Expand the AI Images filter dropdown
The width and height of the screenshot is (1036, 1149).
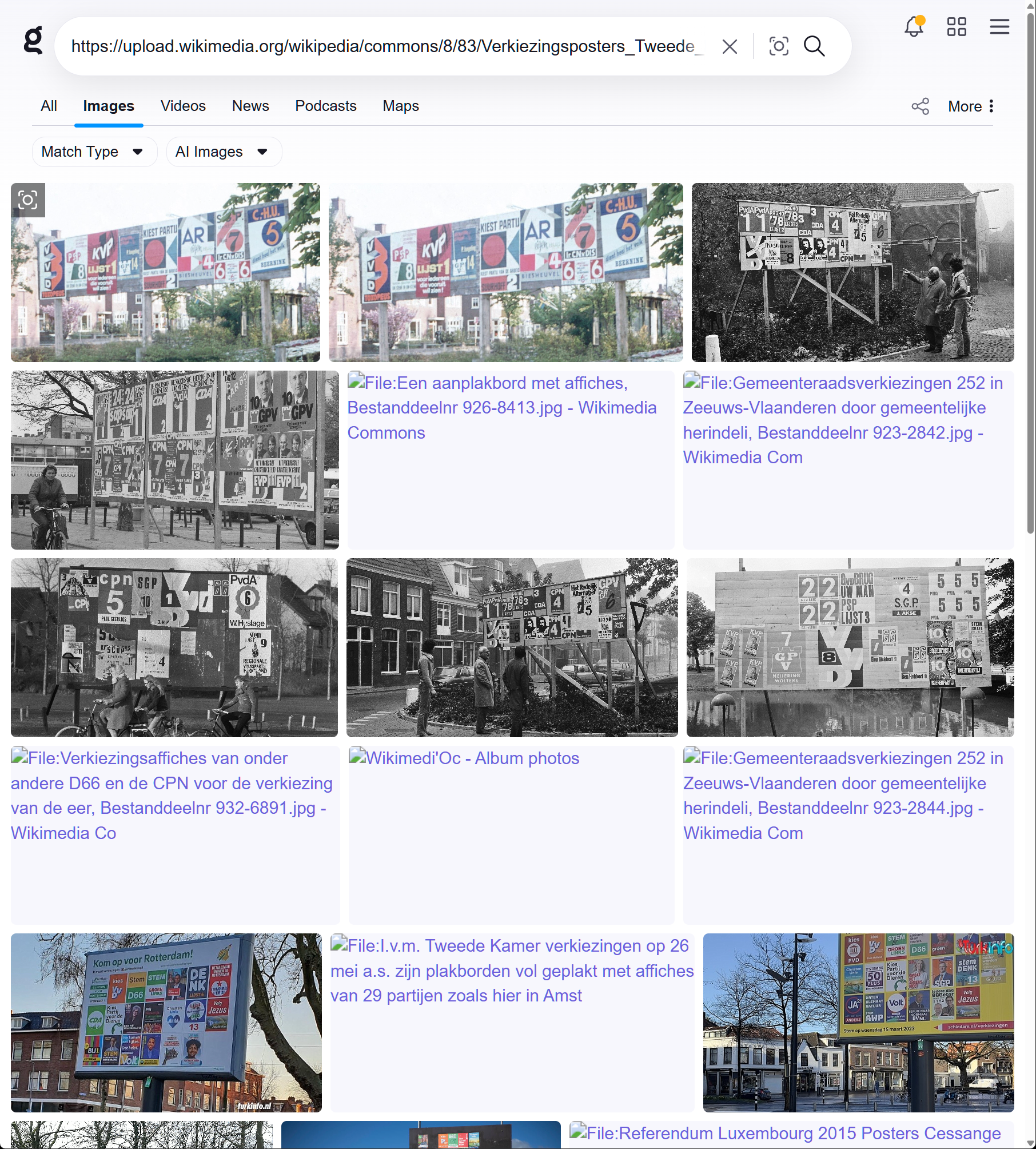click(223, 152)
